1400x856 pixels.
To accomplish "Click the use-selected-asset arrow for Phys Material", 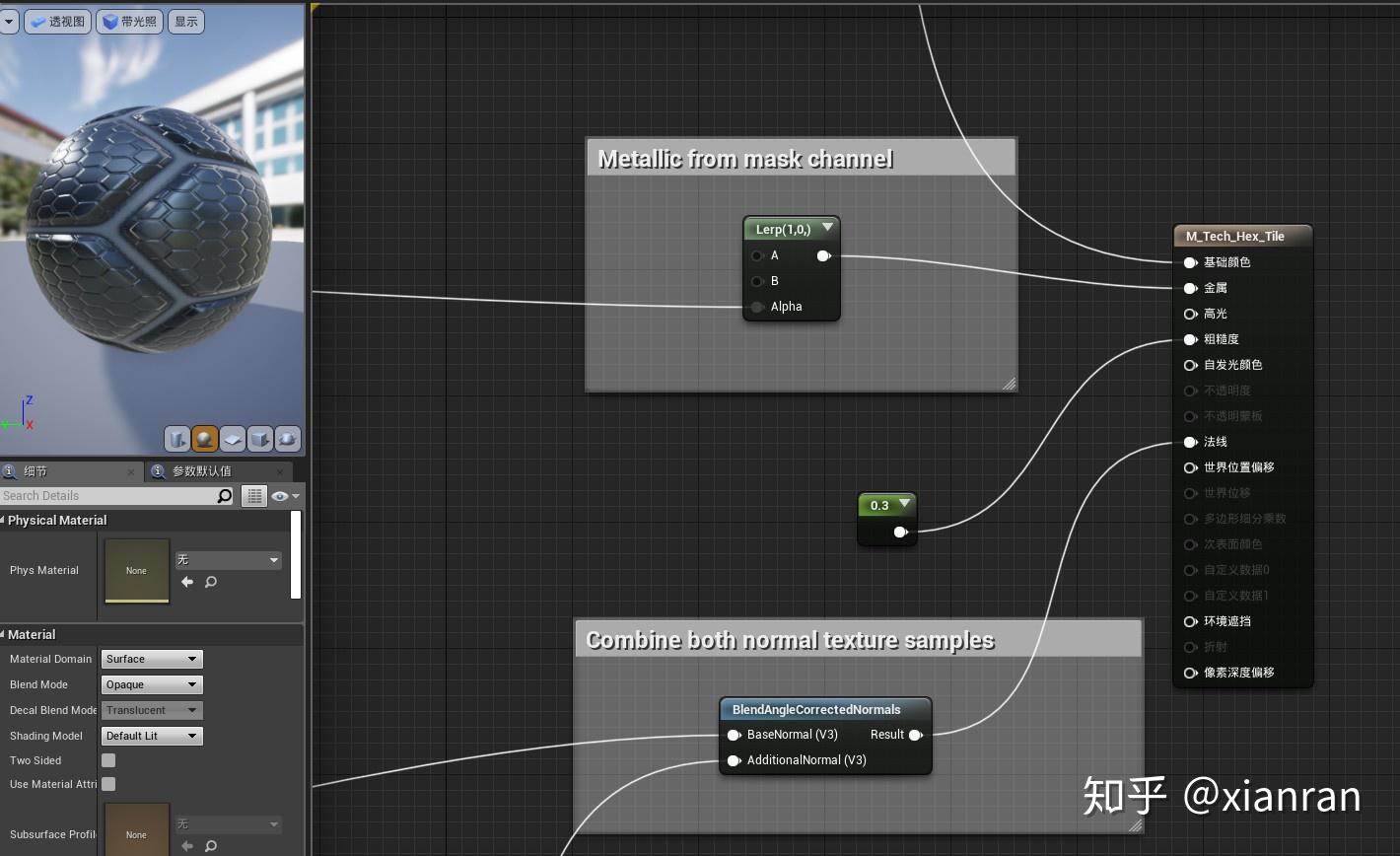I will pyautogui.click(x=187, y=582).
